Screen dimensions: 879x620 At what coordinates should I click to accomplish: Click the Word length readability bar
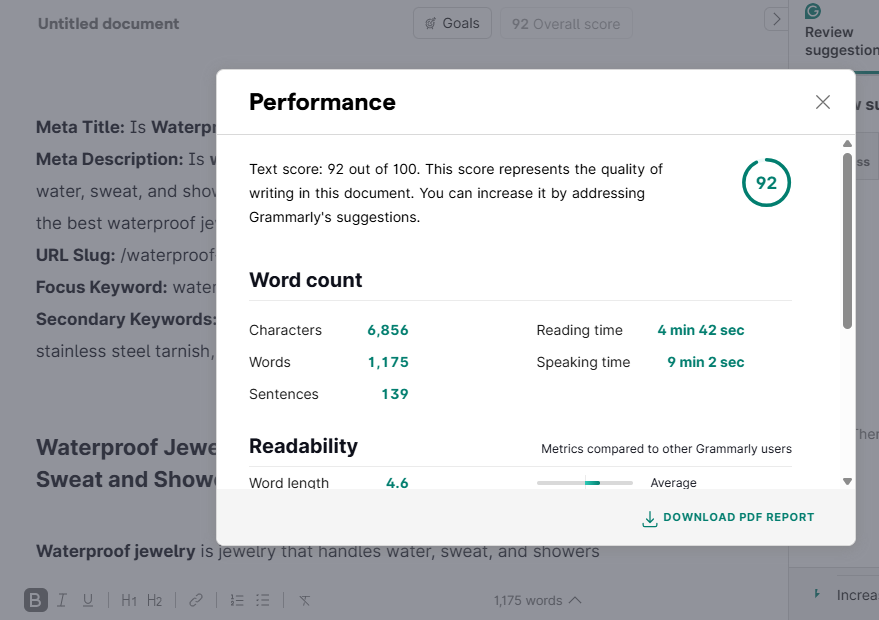point(585,483)
